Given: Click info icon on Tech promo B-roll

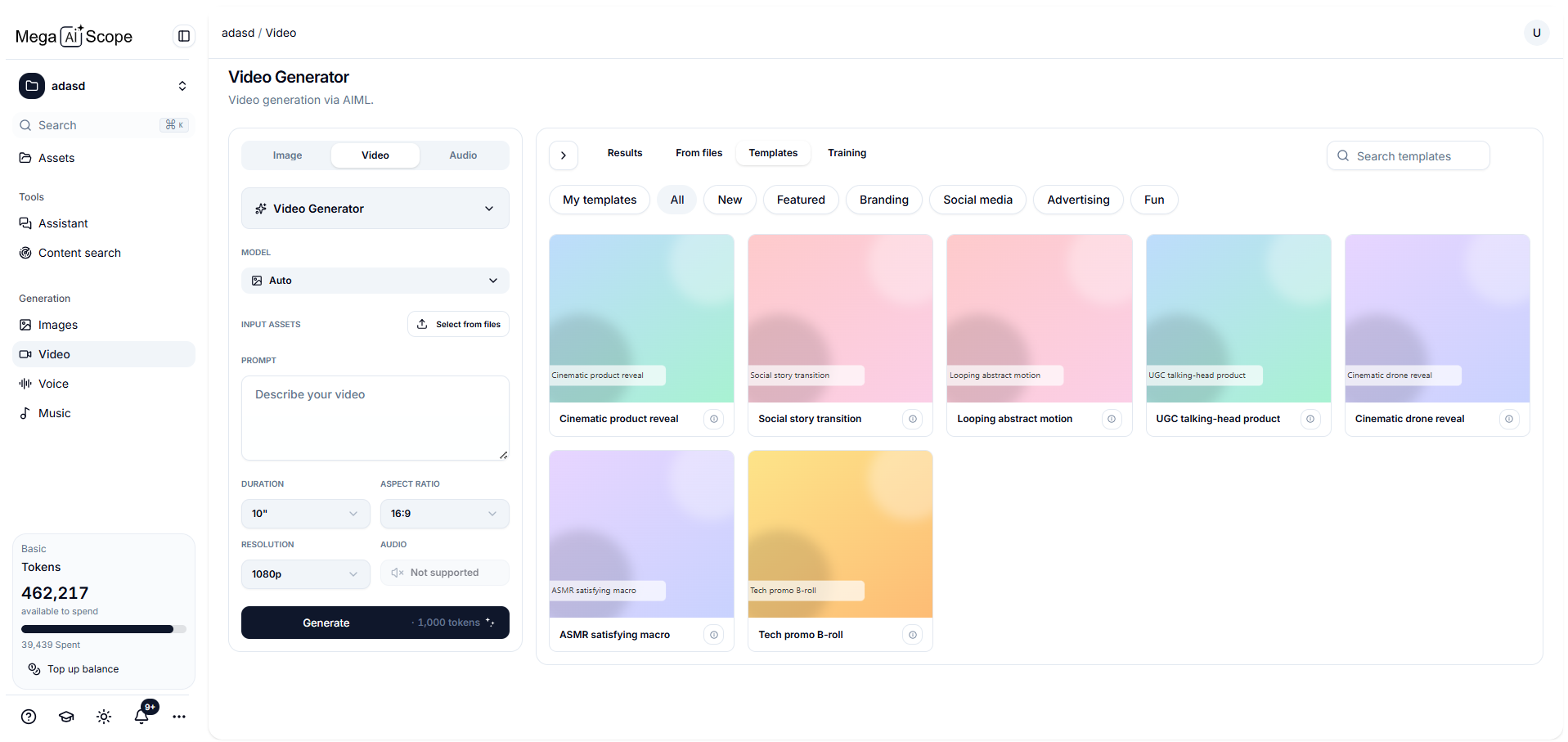Looking at the screenshot, I should point(913,635).
